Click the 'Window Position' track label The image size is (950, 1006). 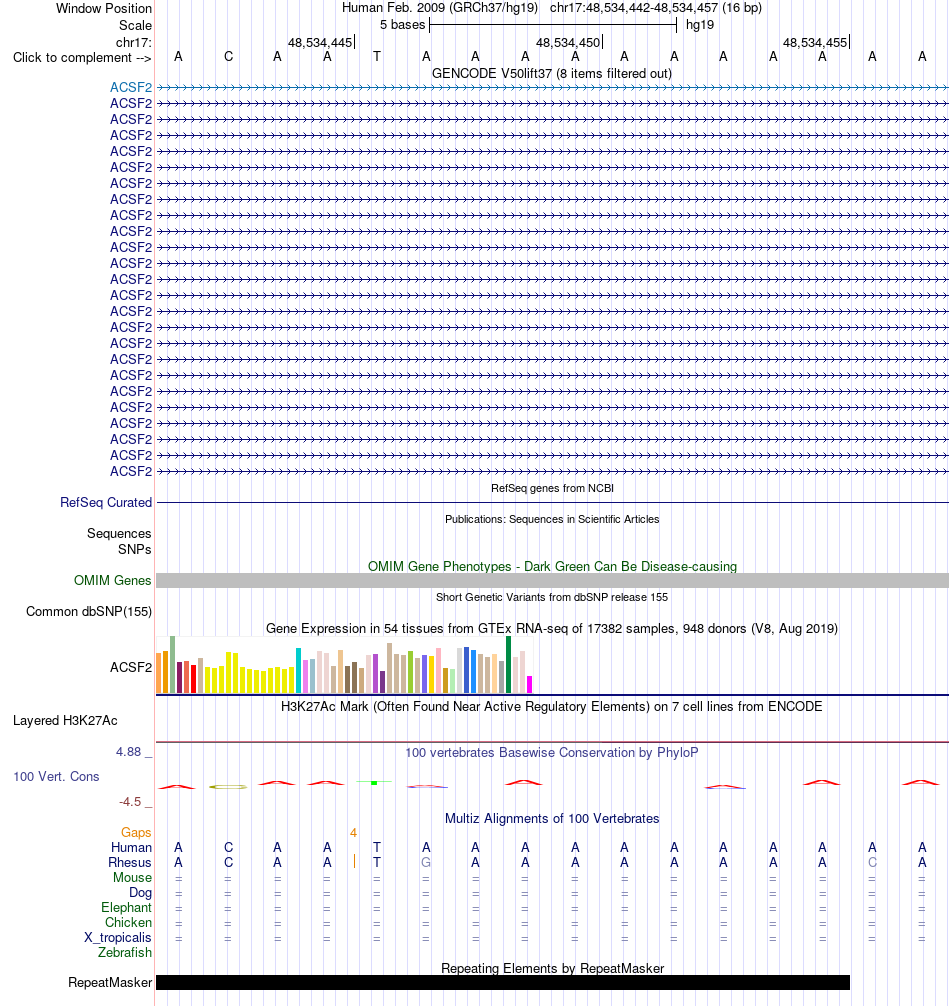pyautogui.click(x=104, y=8)
